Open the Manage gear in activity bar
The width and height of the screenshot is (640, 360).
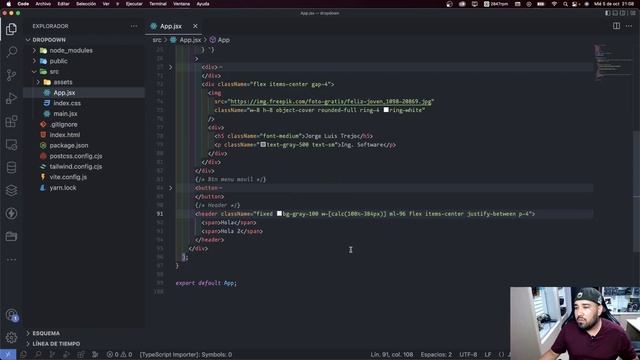11,337
